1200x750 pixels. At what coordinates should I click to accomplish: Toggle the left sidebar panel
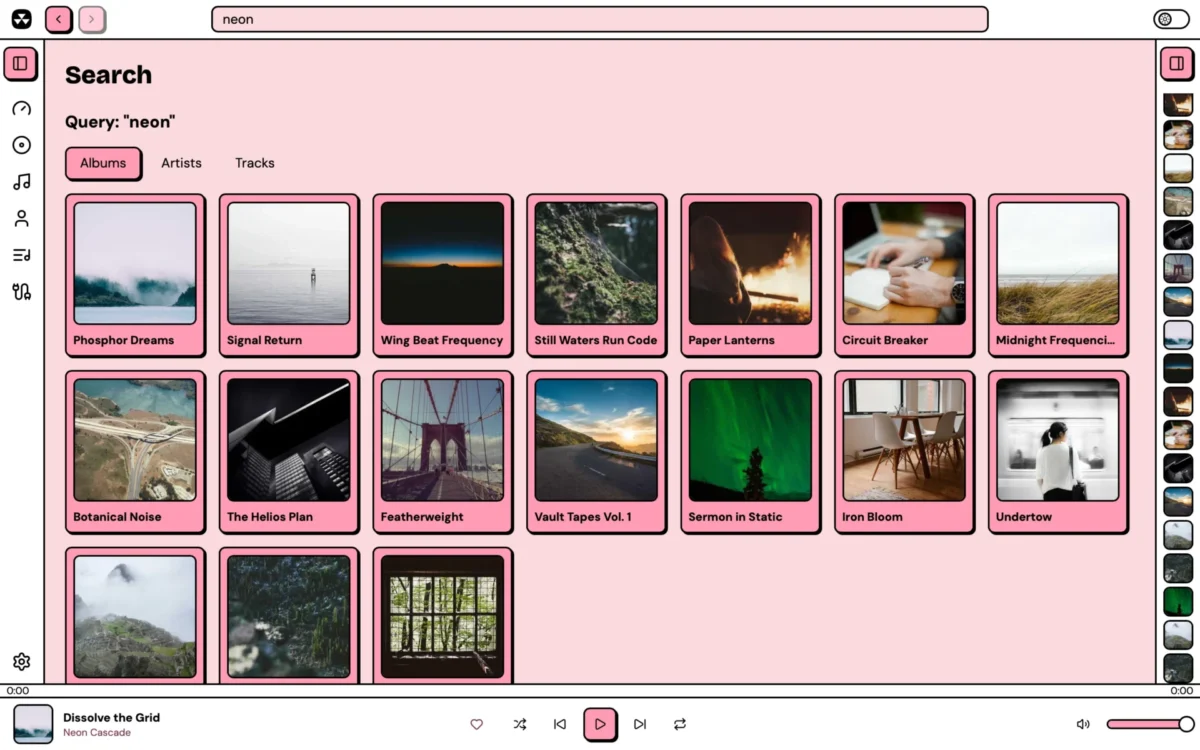click(20, 63)
